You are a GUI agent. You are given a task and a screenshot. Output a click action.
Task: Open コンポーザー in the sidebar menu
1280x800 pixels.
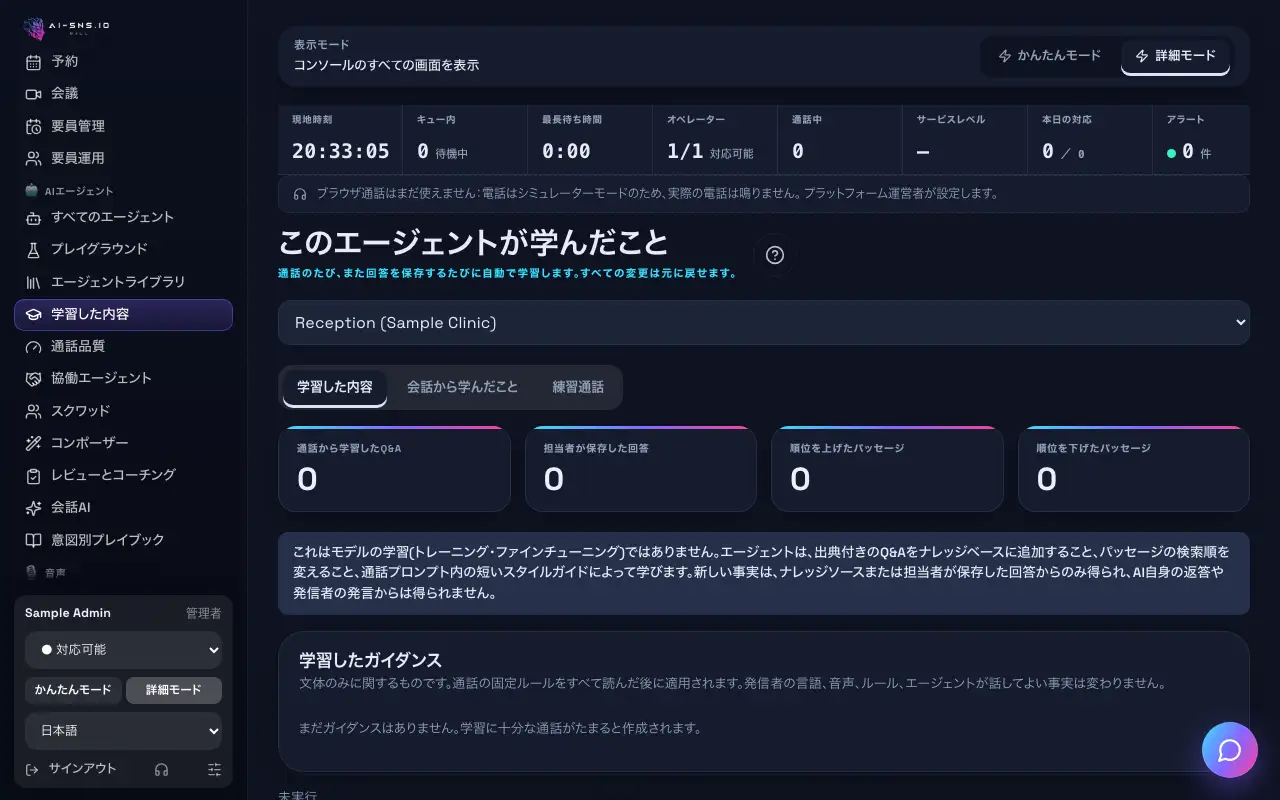click(x=123, y=443)
